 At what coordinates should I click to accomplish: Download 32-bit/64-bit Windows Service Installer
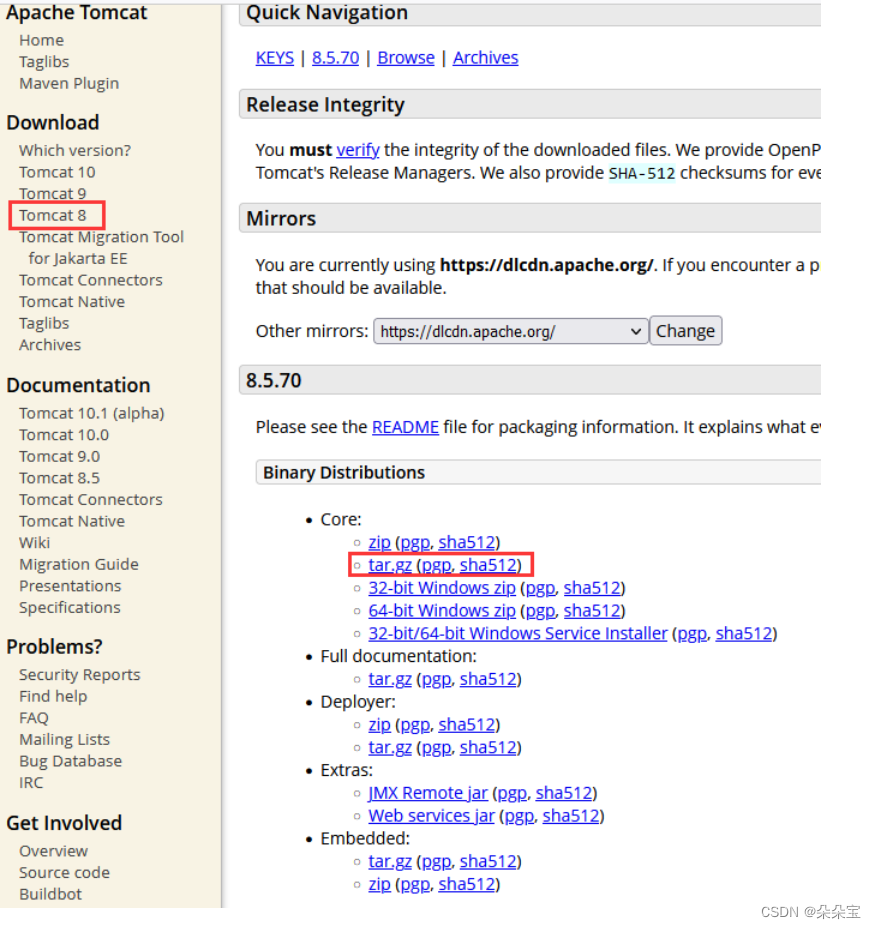[518, 633]
